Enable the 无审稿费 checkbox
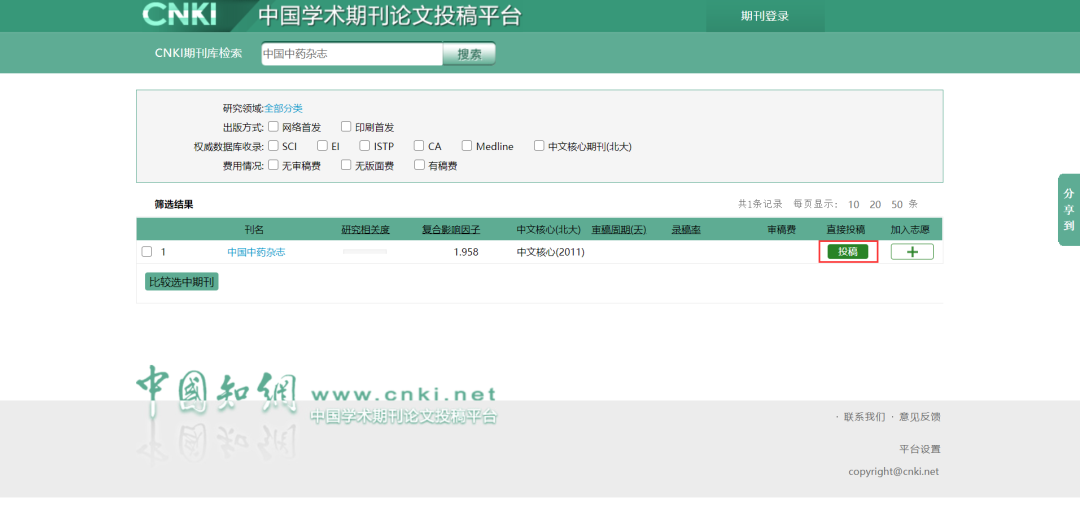This screenshot has height=511, width=1080. [273, 165]
